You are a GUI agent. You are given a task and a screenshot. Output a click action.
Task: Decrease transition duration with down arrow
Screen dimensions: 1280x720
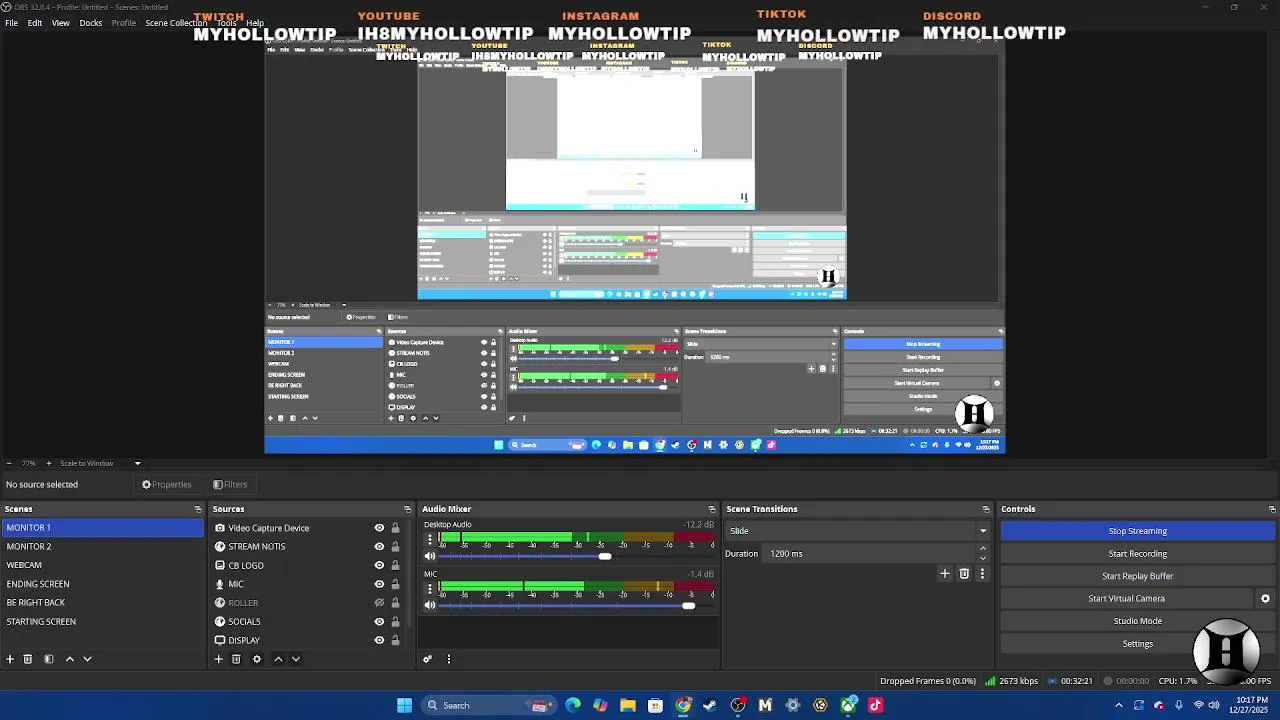(982, 558)
